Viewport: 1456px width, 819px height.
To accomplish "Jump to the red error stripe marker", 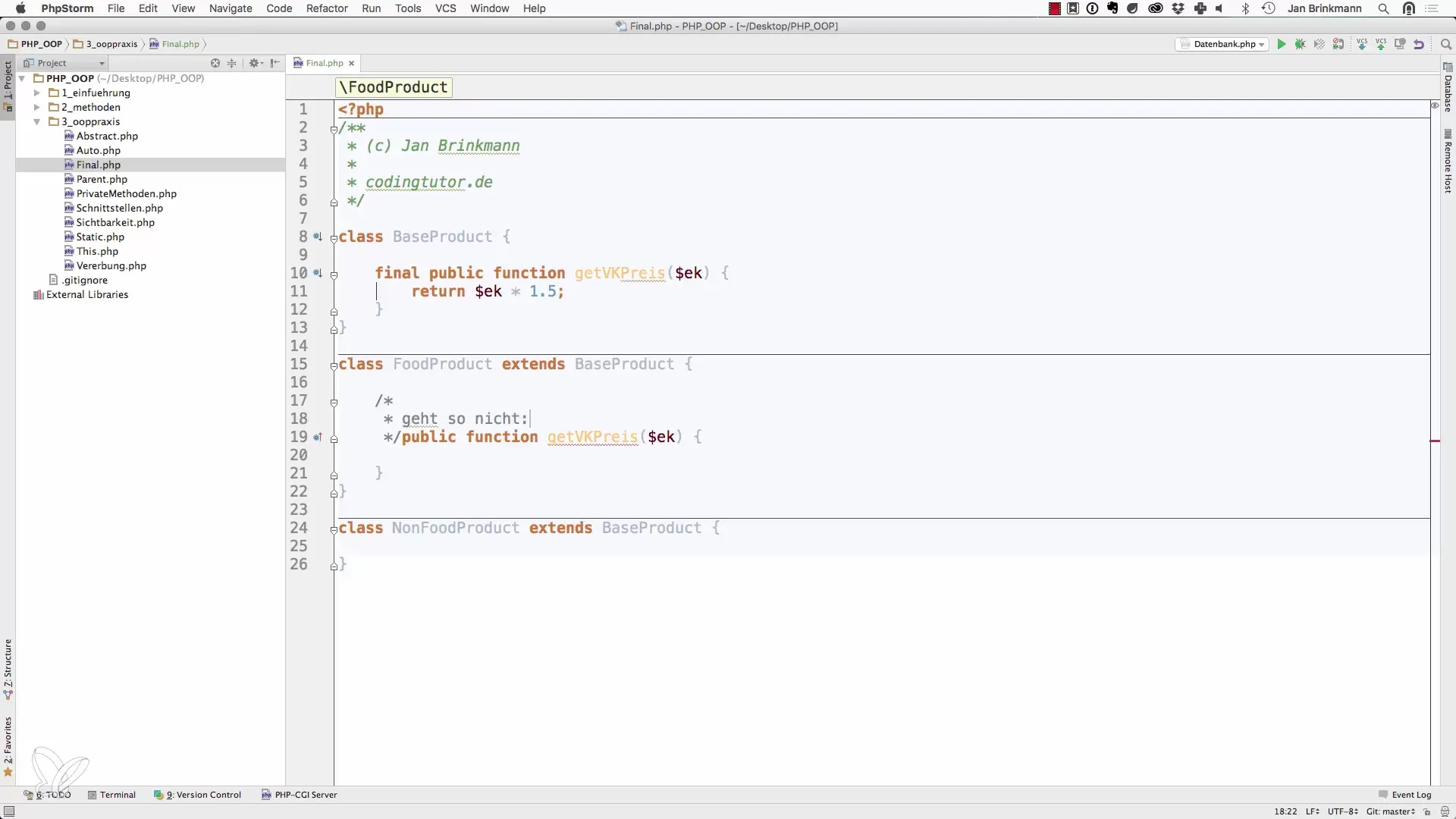I will pos(1435,441).
